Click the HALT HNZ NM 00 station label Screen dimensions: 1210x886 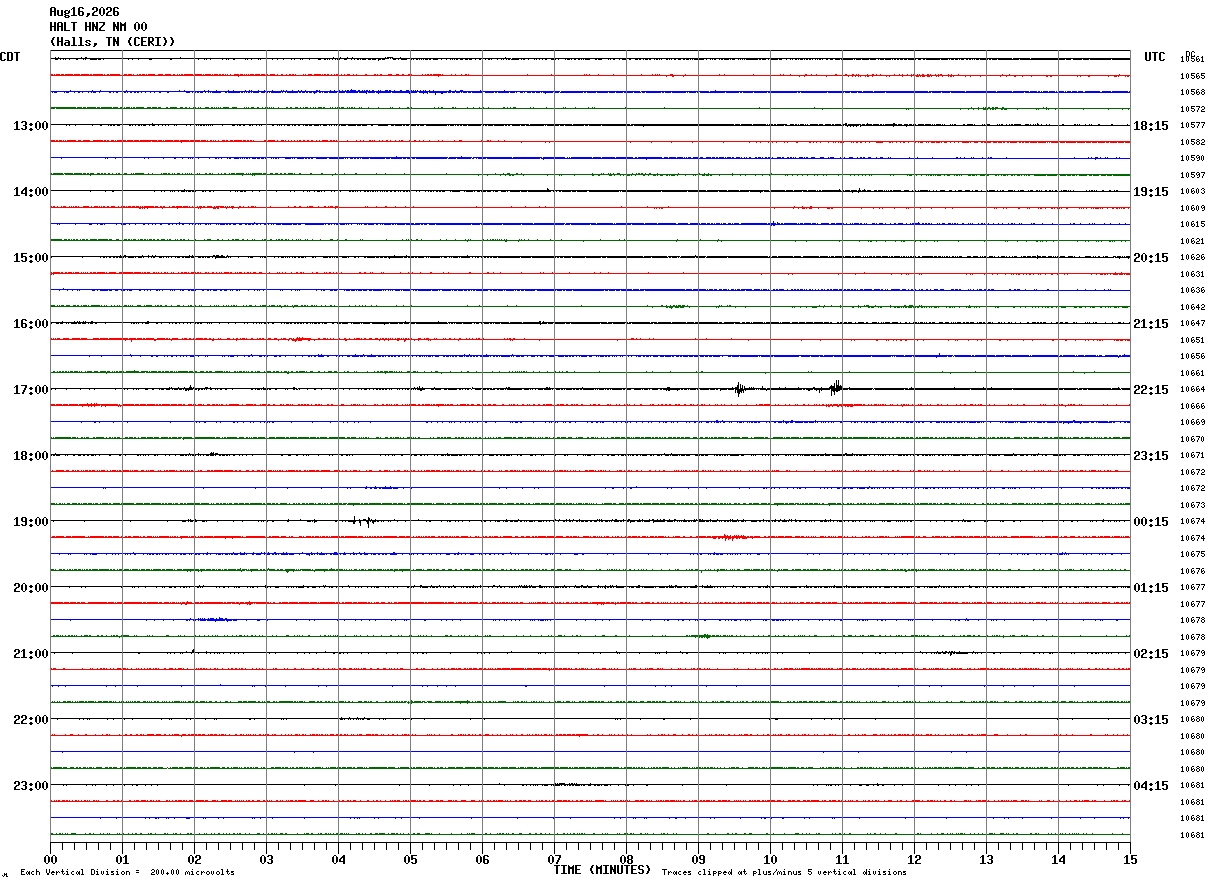pyautogui.click(x=98, y=27)
